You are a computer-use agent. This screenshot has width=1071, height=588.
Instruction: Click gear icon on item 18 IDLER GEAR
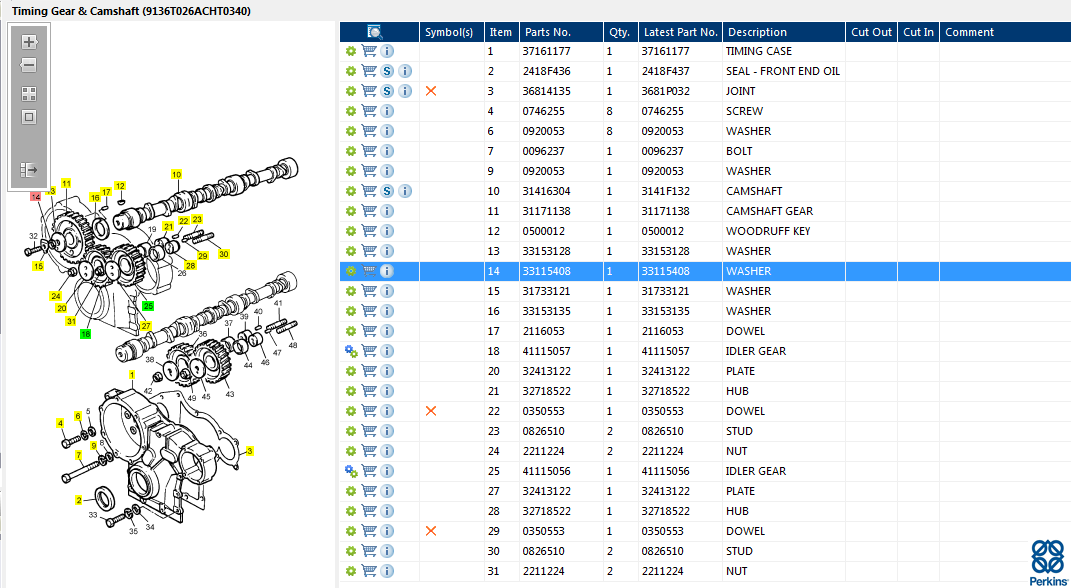(351, 351)
